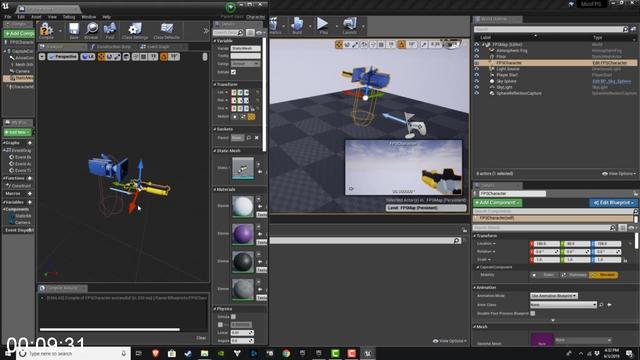Toggle visibility of Light Source actor
This screenshot has height=360, width=640.
(x=476, y=69)
